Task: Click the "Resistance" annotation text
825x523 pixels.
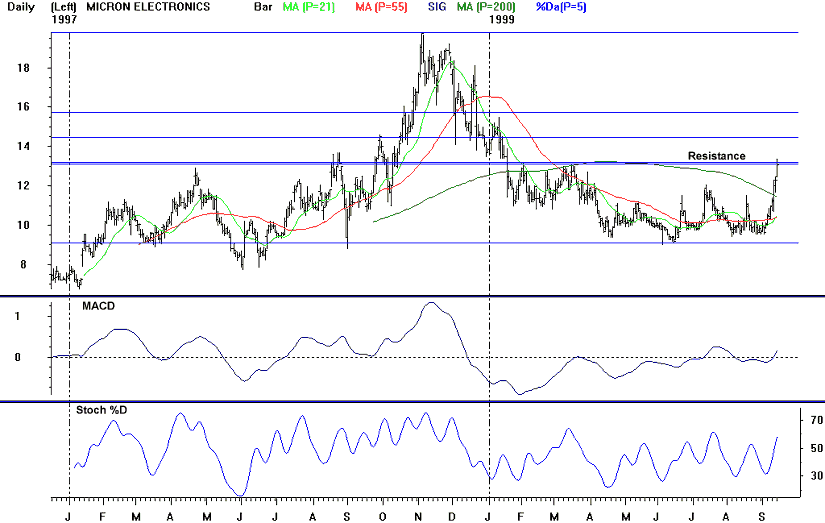Action: (717, 156)
